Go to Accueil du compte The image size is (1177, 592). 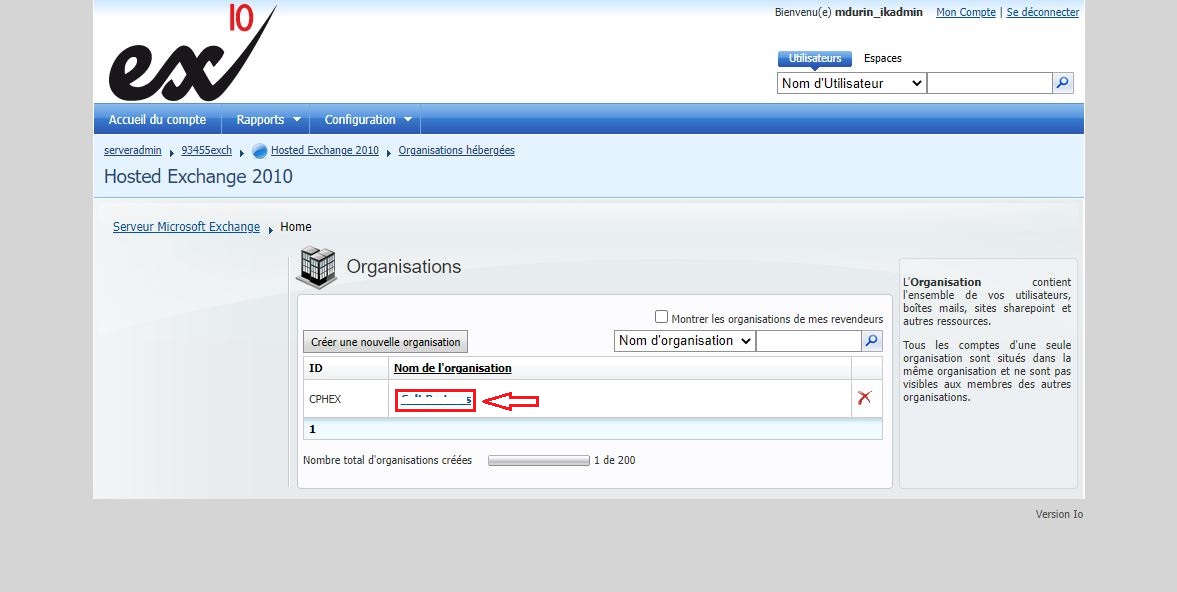158,119
